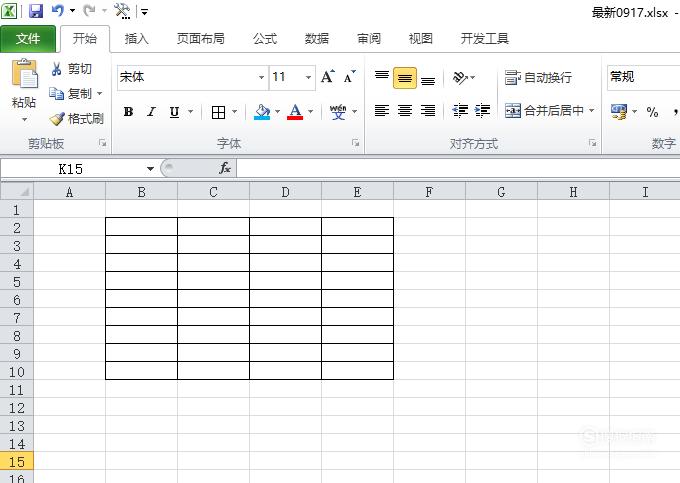This screenshot has height=483, width=680.
Task: Open the 宋体 font name dropdown
Action: 262,78
